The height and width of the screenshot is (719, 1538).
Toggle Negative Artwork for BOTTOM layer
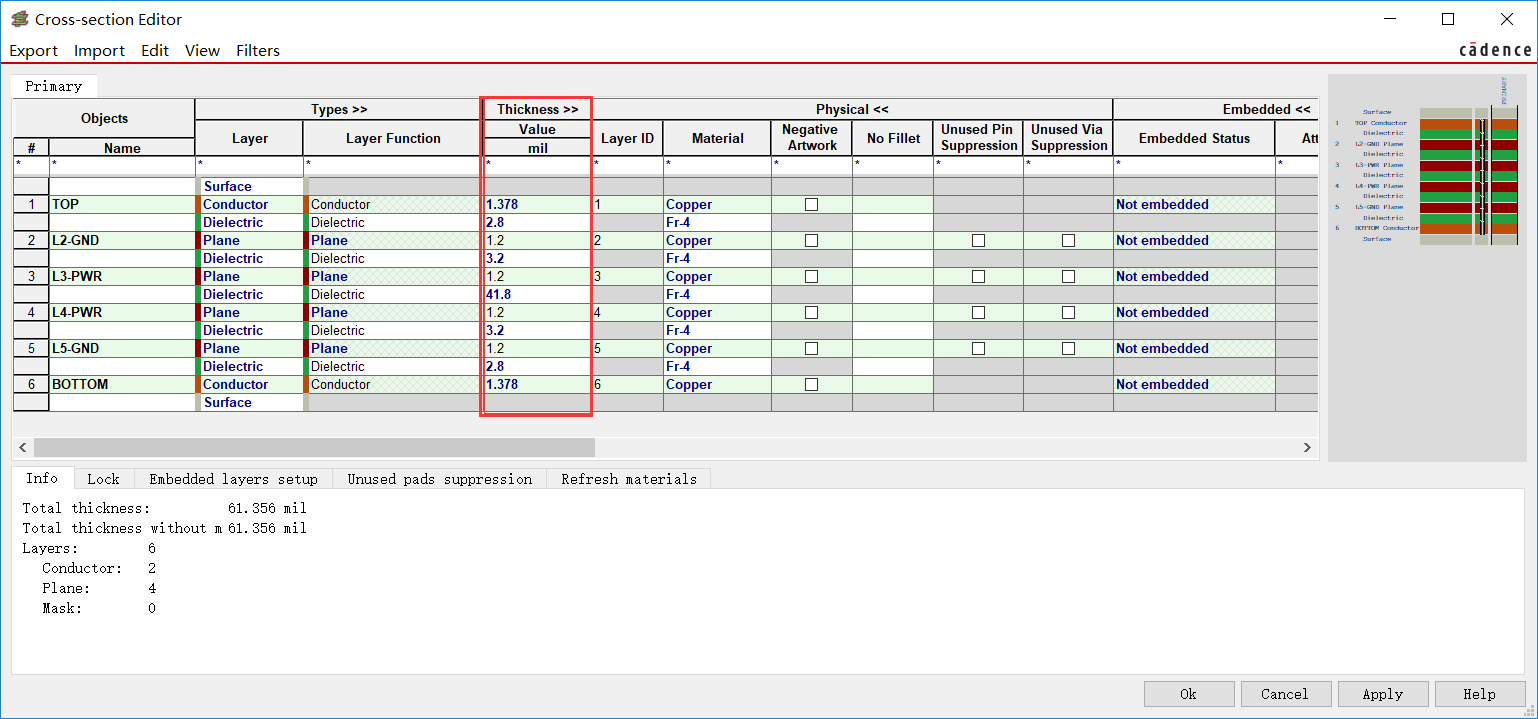[x=811, y=385]
